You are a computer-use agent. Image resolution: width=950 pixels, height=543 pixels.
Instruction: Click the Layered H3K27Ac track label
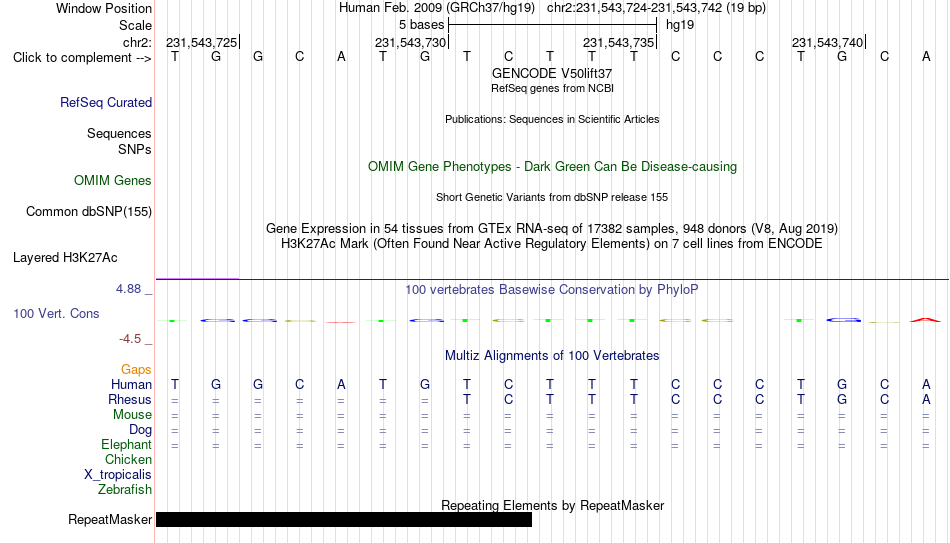pos(65,258)
